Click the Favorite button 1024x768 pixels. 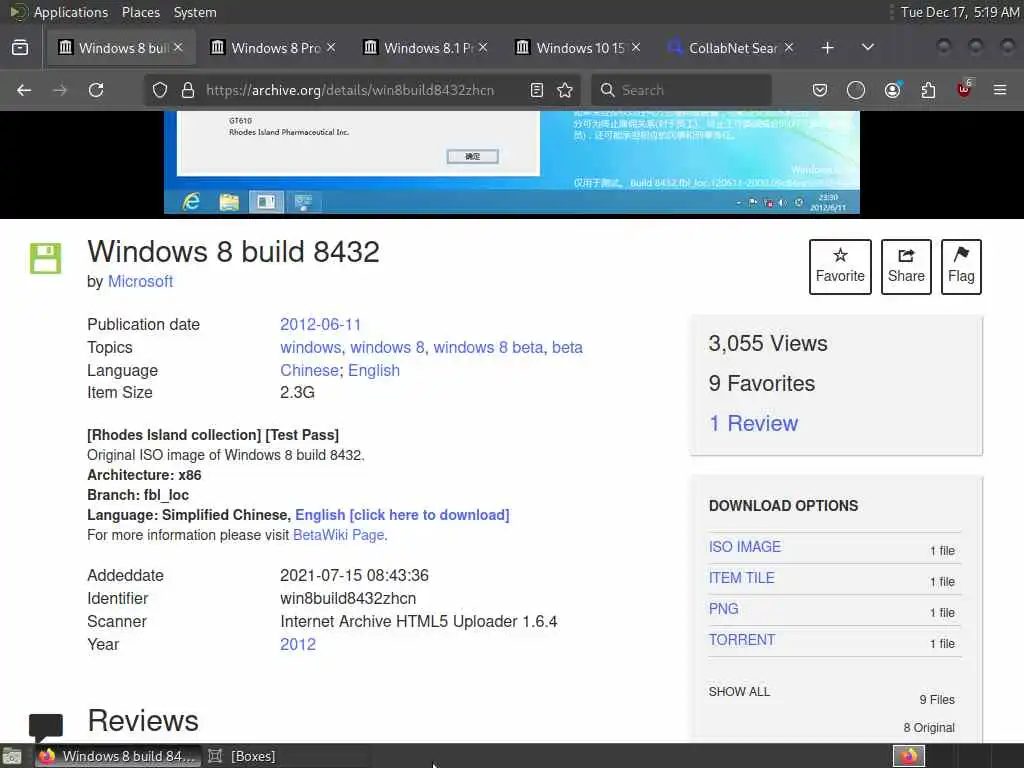pos(840,266)
